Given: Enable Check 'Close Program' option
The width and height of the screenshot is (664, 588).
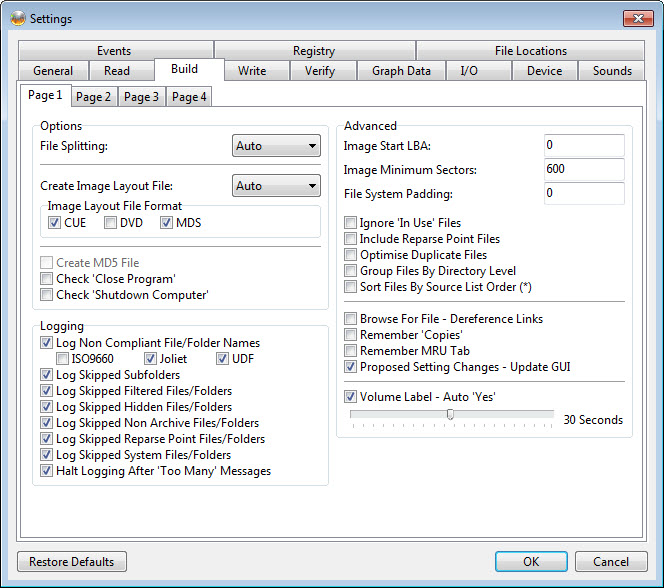Looking at the screenshot, I should coord(46,279).
